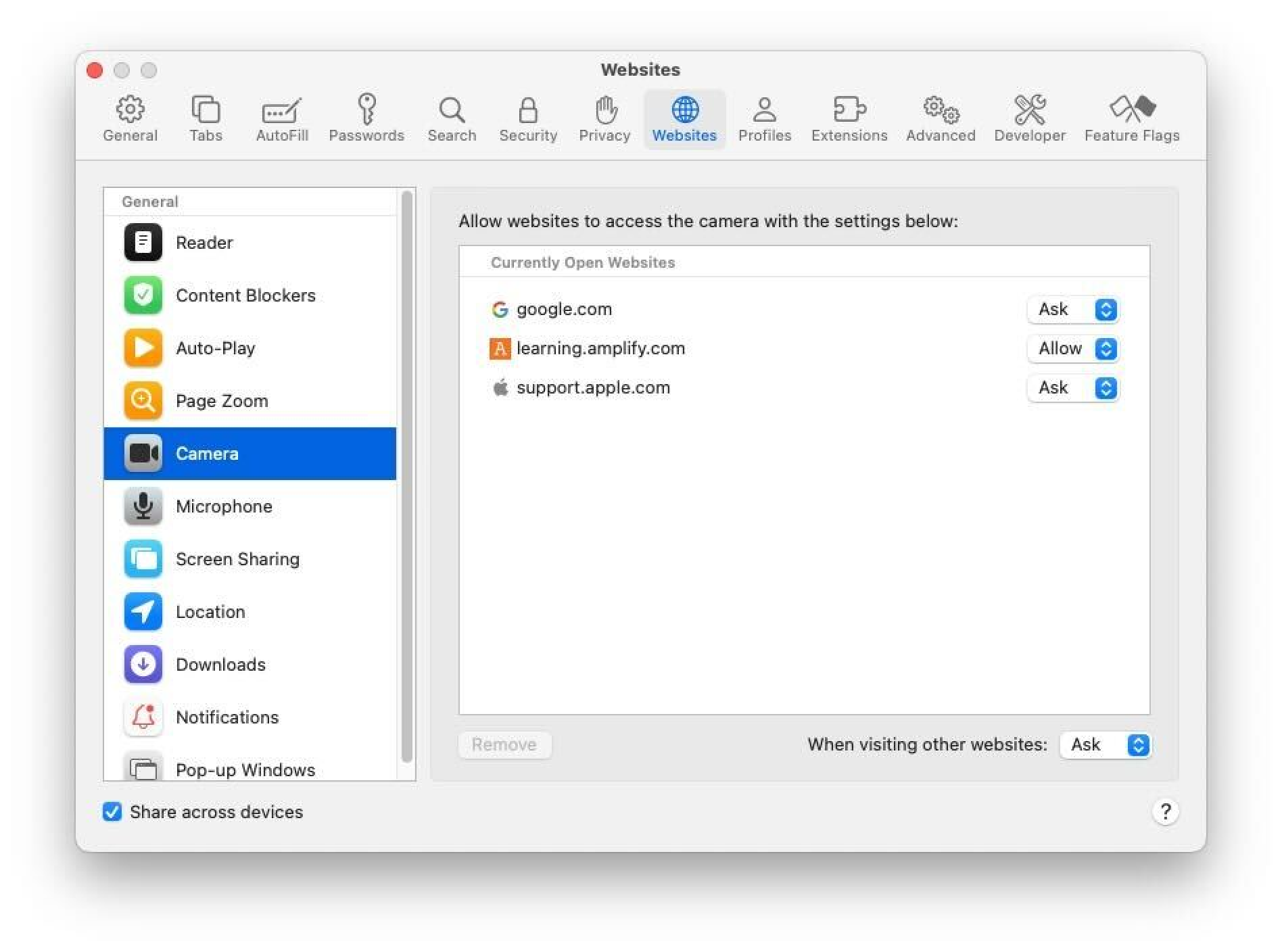This screenshot has width=1282, height=952.
Task: Select the Microphone icon in sidebar
Action: [x=143, y=506]
